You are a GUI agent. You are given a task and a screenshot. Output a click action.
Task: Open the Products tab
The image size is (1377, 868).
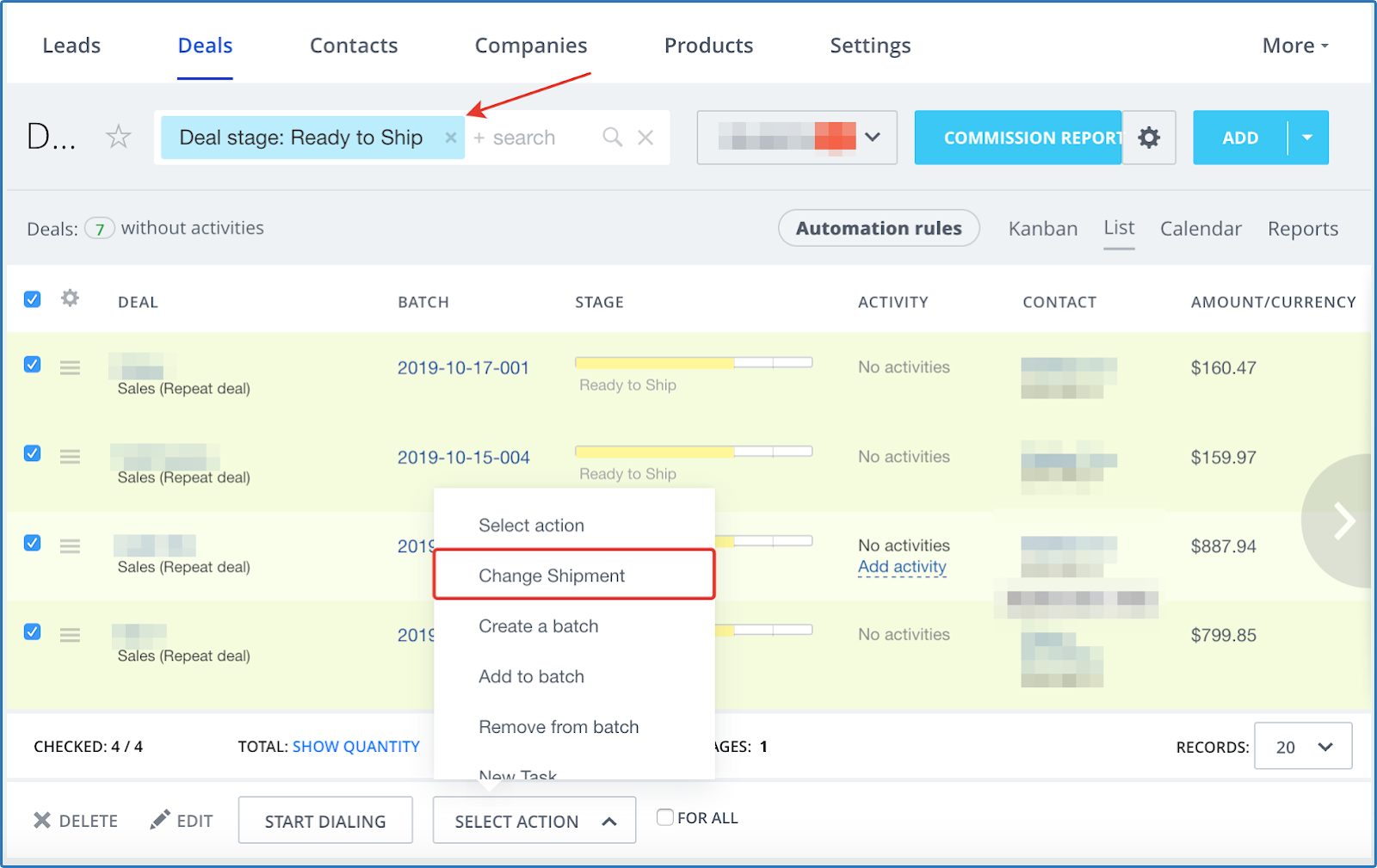tap(708, 46)
